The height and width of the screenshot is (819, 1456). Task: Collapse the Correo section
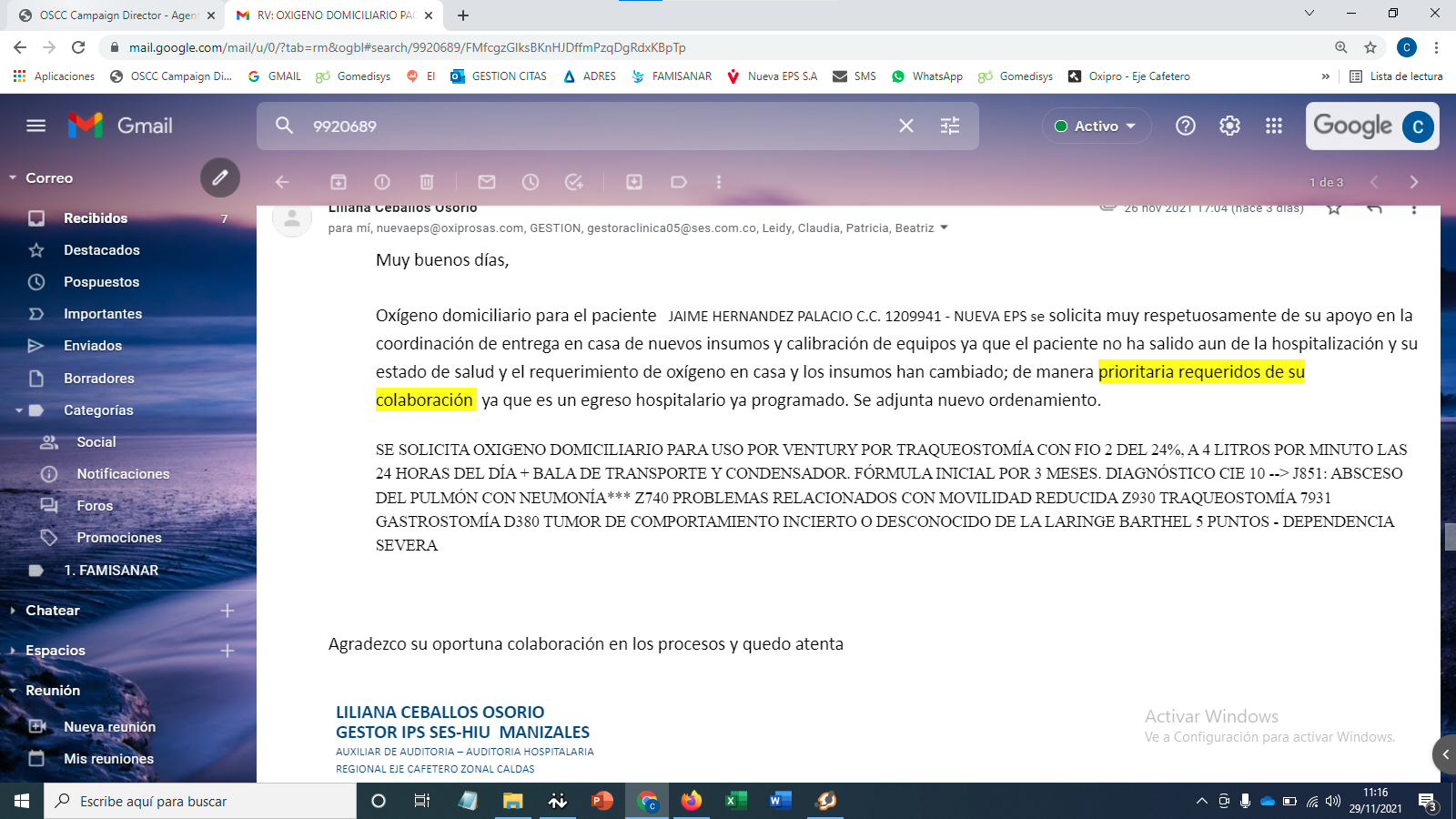coord(13,177)
